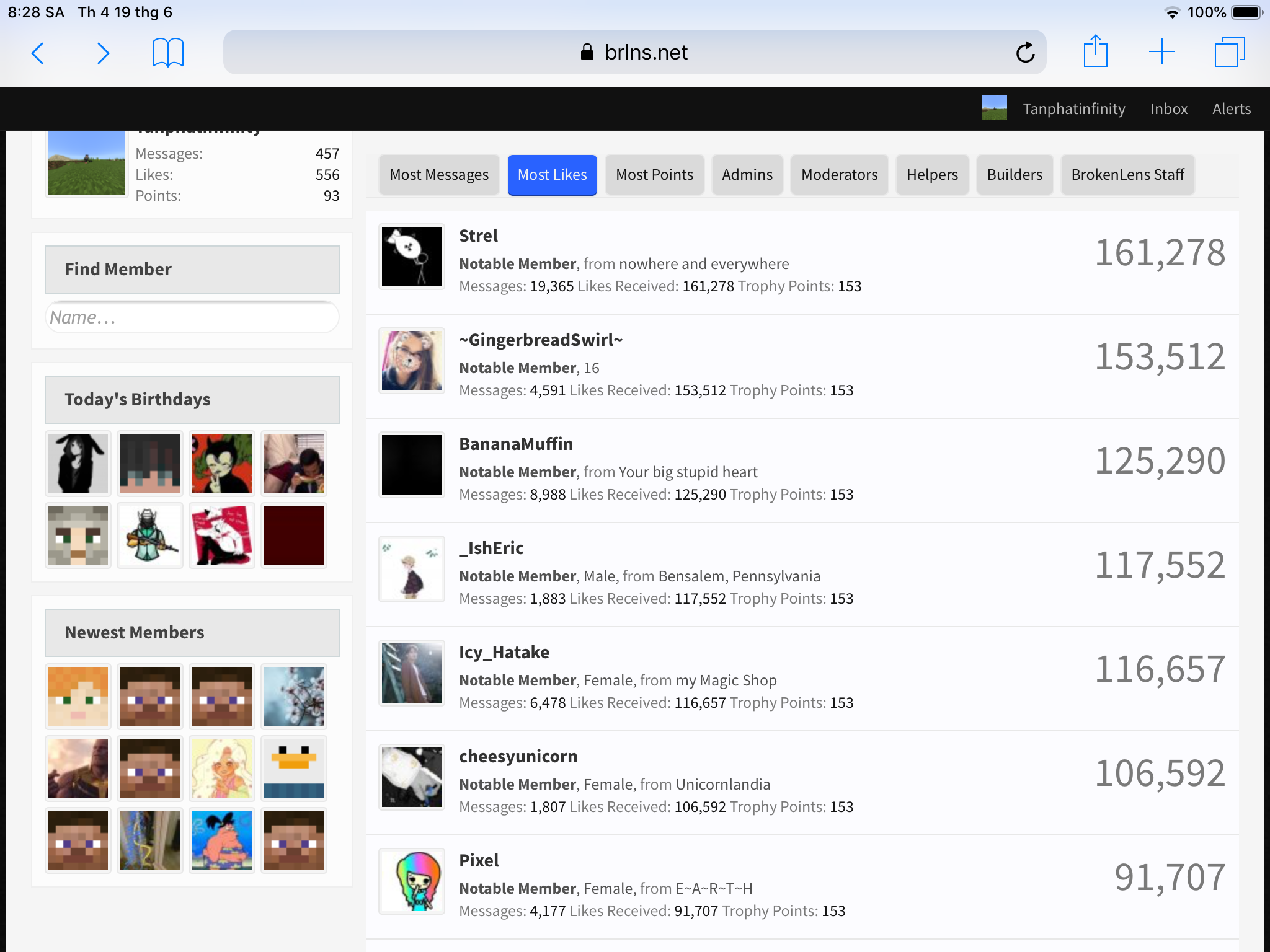1270x952 pixels.
Task: Open cheesyunicorn's avatar thumbnail
Action: tap(412, 777)
